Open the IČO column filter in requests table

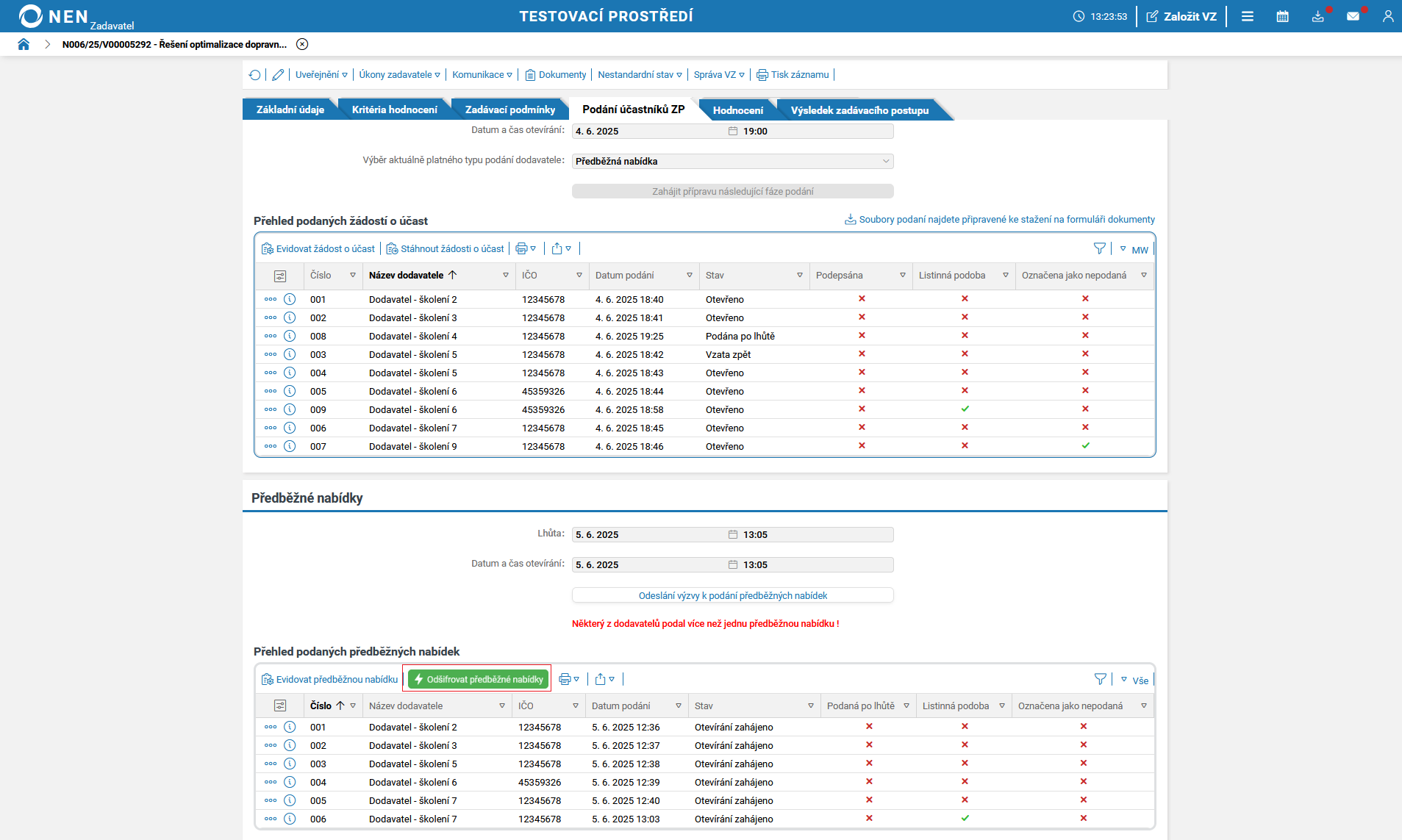(579, 276)
